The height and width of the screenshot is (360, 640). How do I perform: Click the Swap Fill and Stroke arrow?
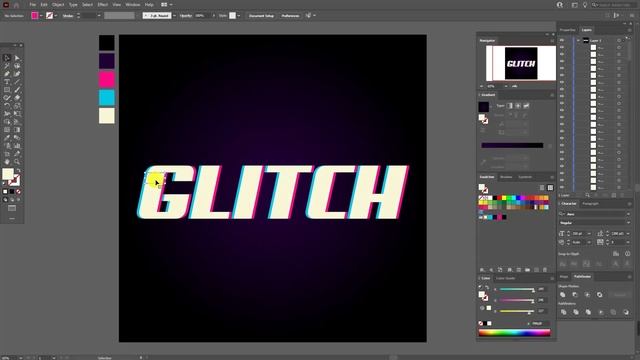[18, 171]
